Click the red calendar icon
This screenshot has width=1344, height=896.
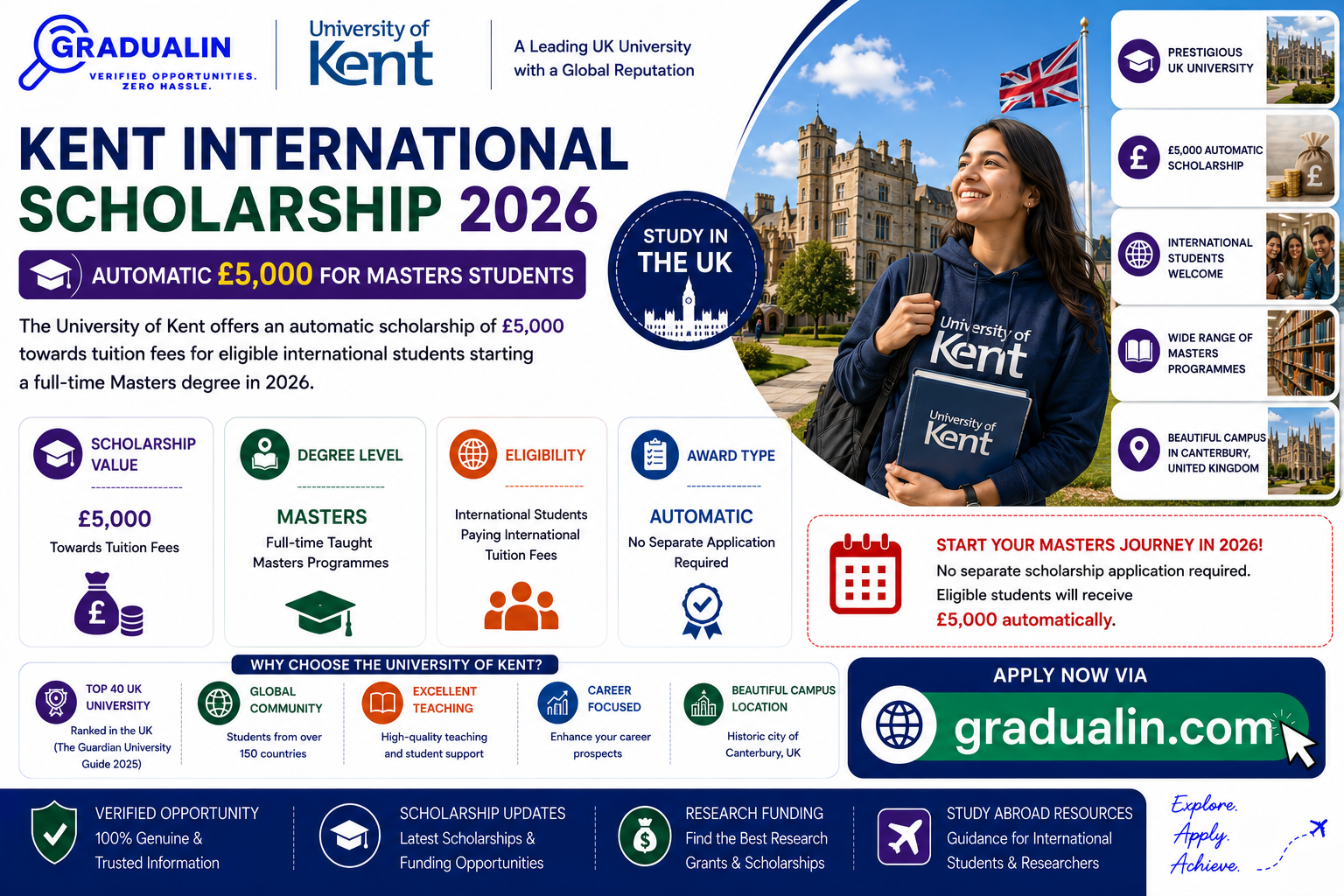click(865, 574)
